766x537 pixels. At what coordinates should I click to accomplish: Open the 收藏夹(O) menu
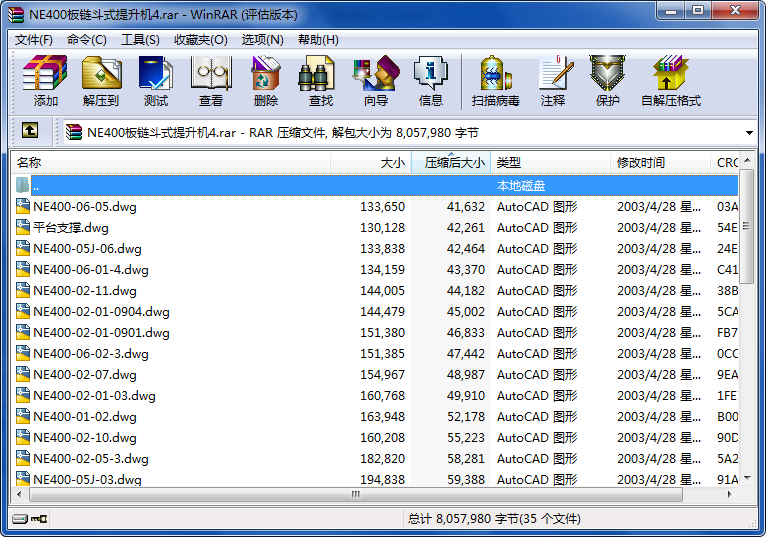tap(201, 40)
